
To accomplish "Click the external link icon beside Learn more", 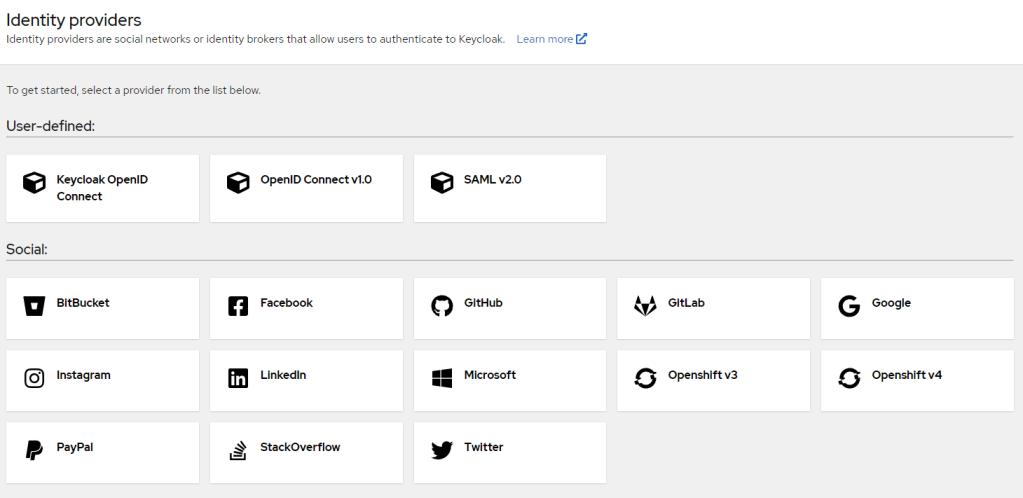I will point(582,39).
